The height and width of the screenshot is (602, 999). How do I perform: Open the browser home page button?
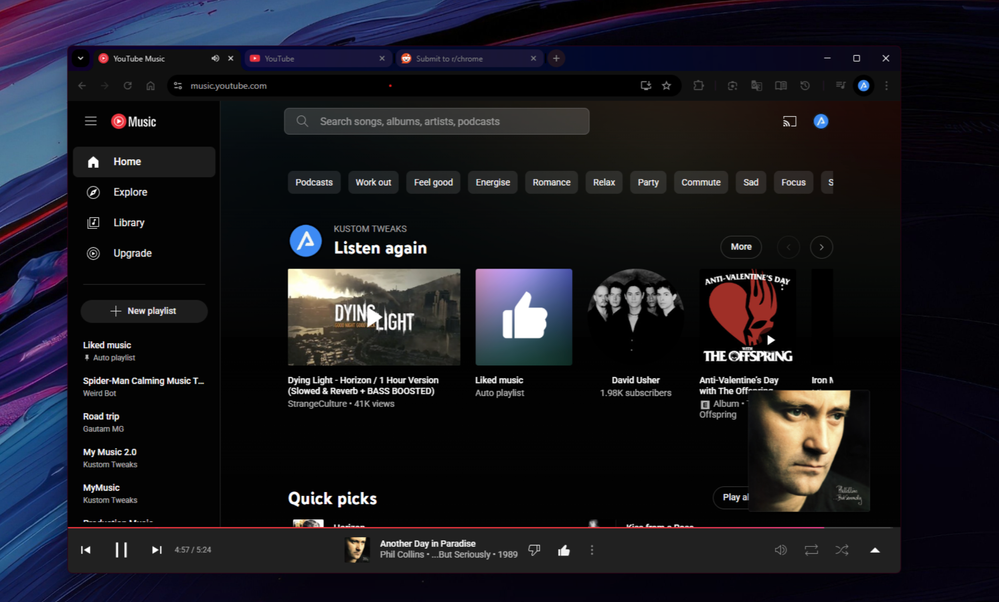coord(150,85)
